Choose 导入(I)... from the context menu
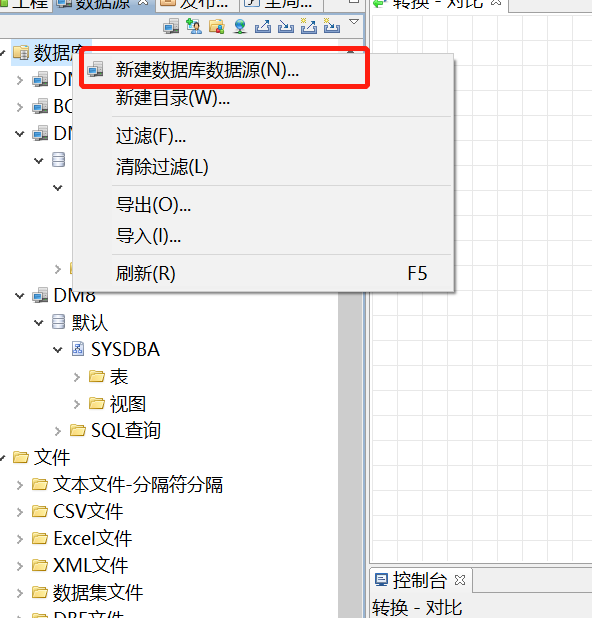 263,236
